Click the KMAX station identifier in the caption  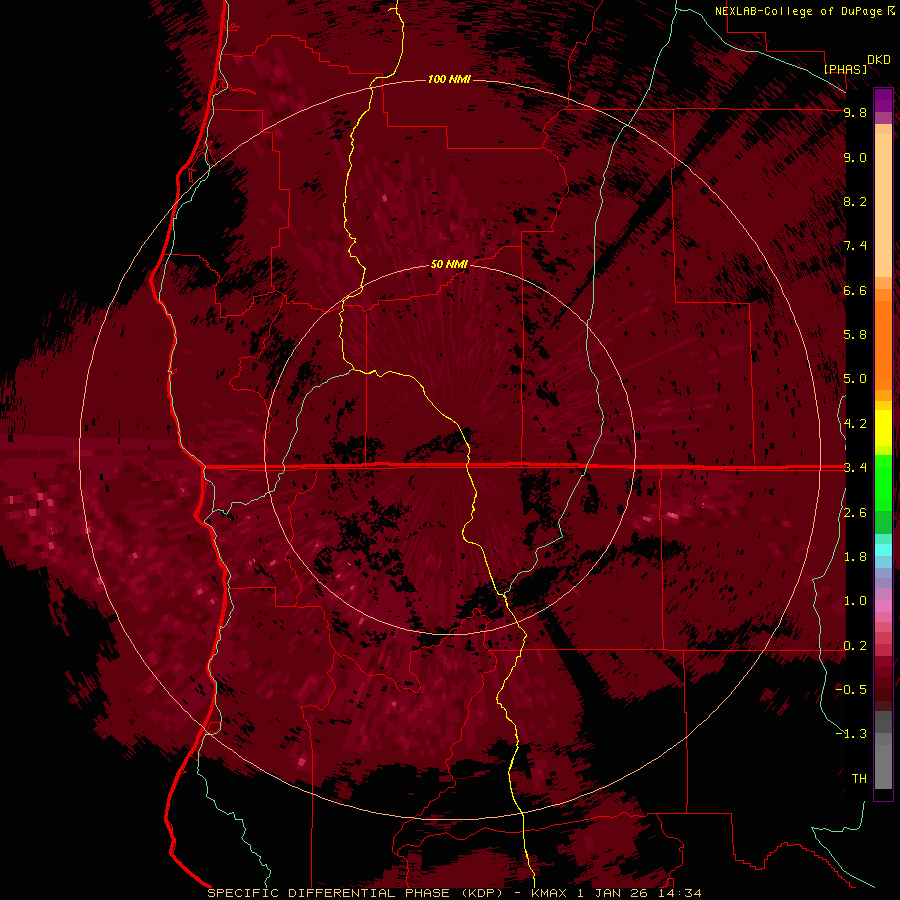(551, 893)
